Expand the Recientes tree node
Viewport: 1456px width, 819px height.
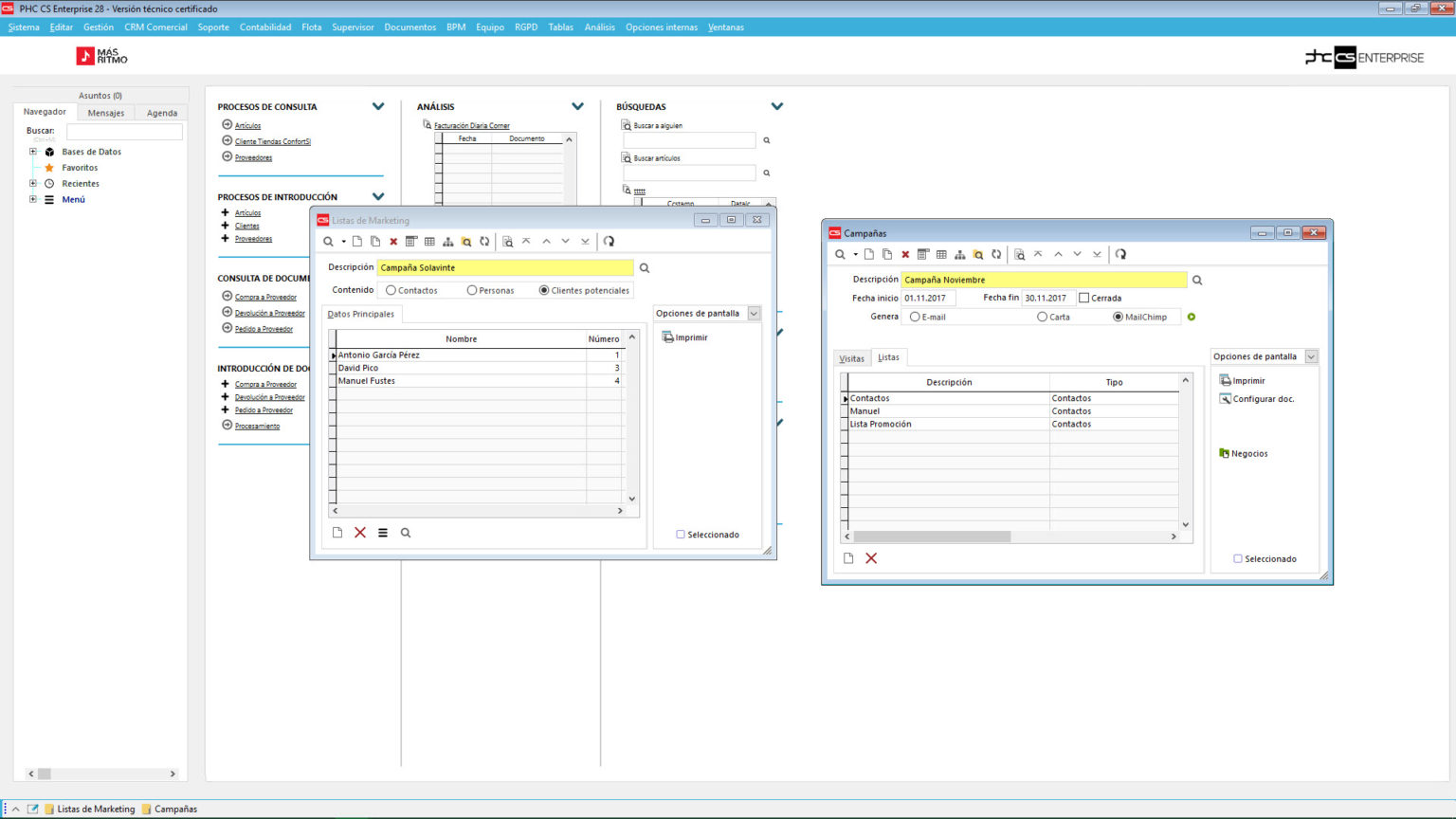[x=33, y=184]
